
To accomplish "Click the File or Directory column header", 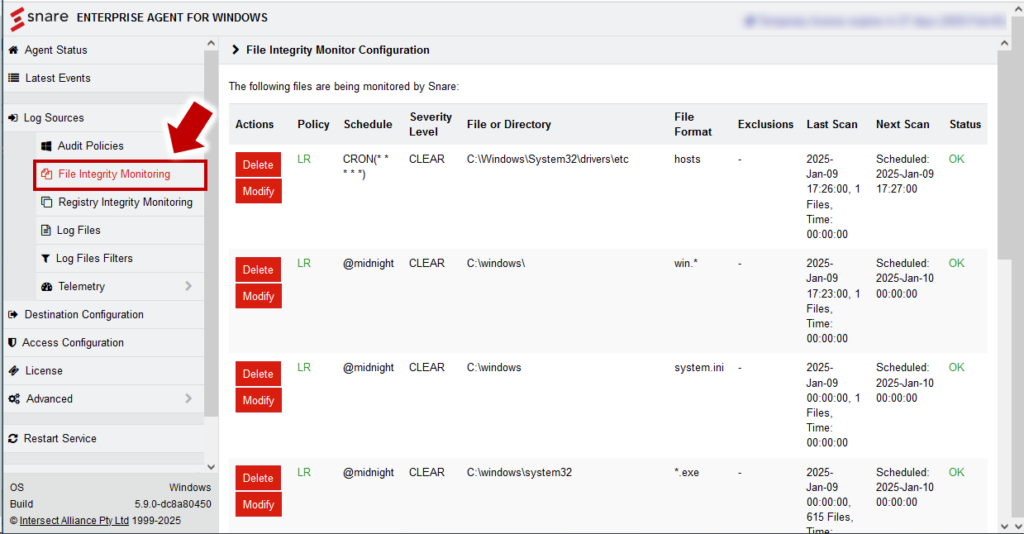I will pos(509,124).
